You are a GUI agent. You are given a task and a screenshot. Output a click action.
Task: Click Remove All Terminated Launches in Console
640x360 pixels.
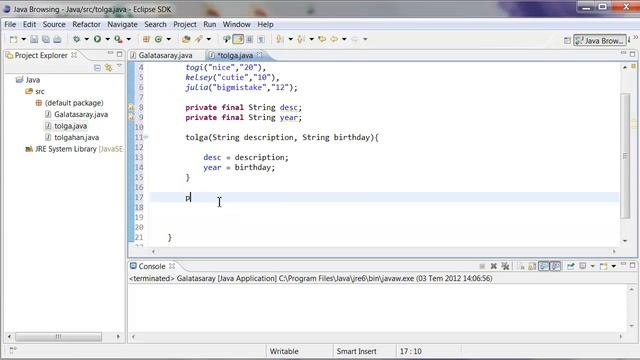pyautogui.click(x=505, y=266)
